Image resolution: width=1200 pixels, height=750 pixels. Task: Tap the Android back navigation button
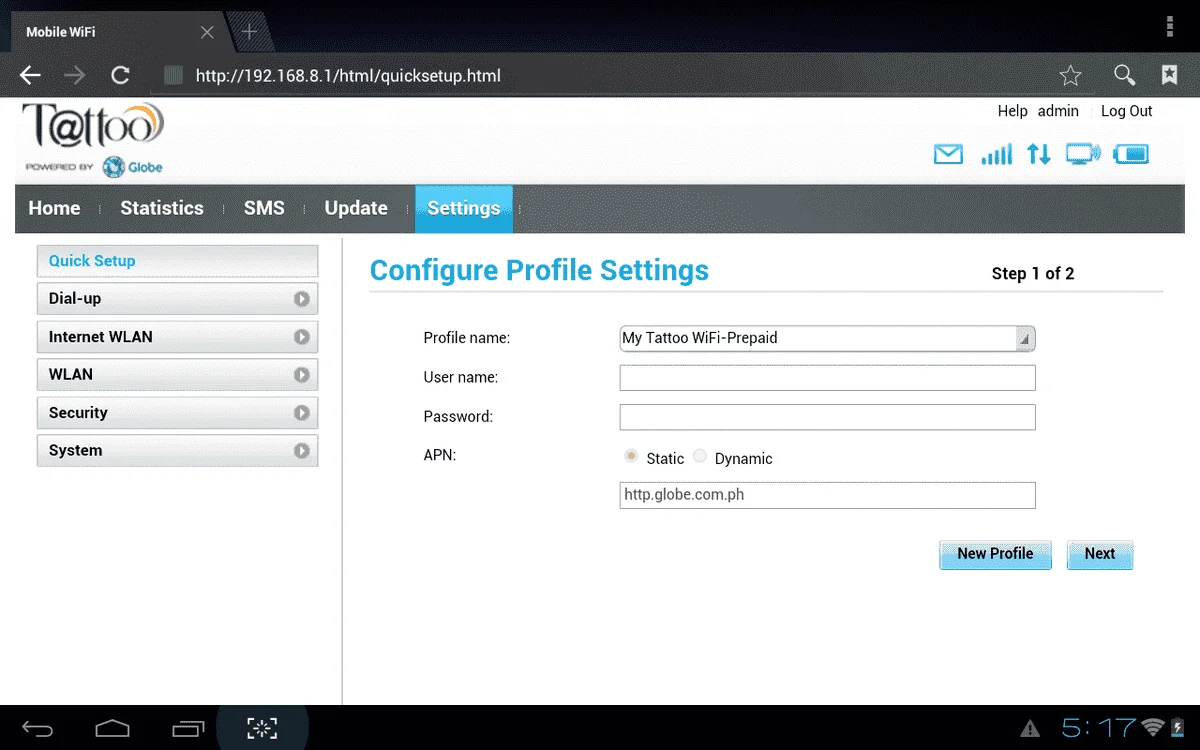coord(37,728)
